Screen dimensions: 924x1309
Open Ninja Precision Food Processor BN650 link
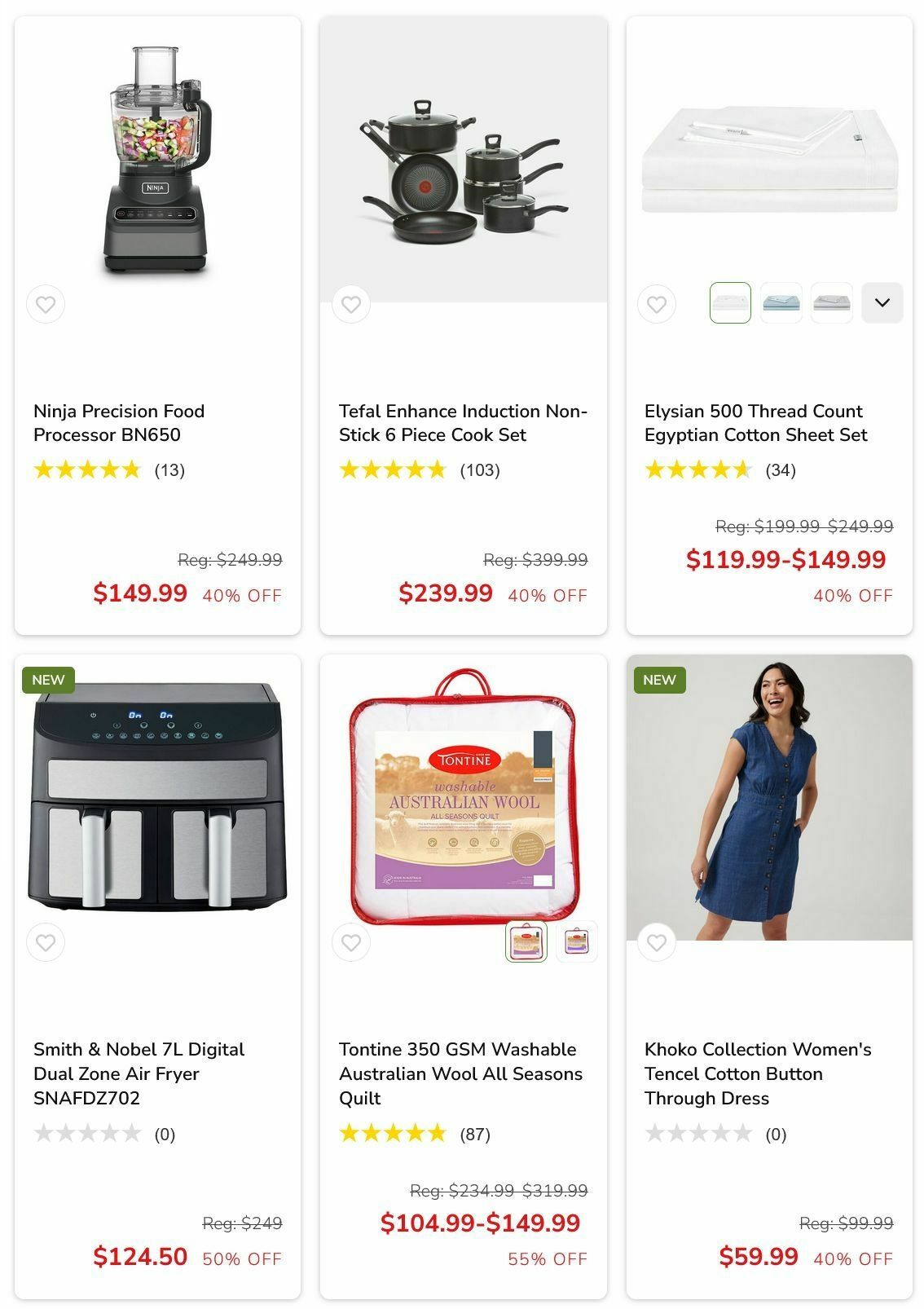[x=119, y=423]
